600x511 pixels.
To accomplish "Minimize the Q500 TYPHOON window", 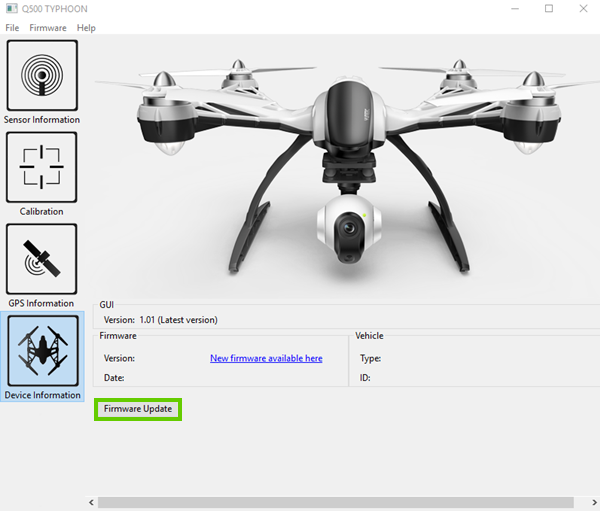I will (x=515, y=8).
